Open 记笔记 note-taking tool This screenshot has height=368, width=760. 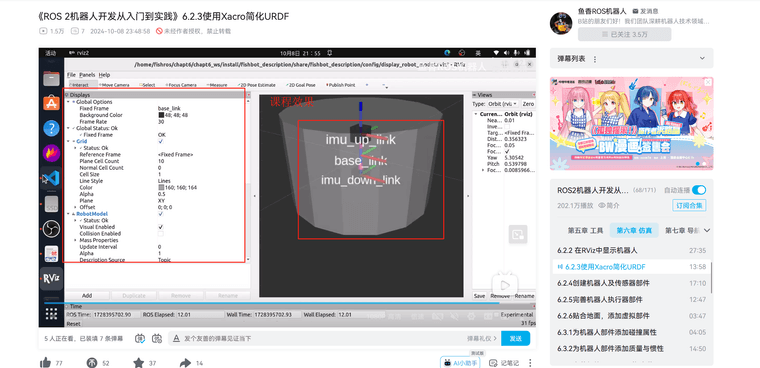504,363
